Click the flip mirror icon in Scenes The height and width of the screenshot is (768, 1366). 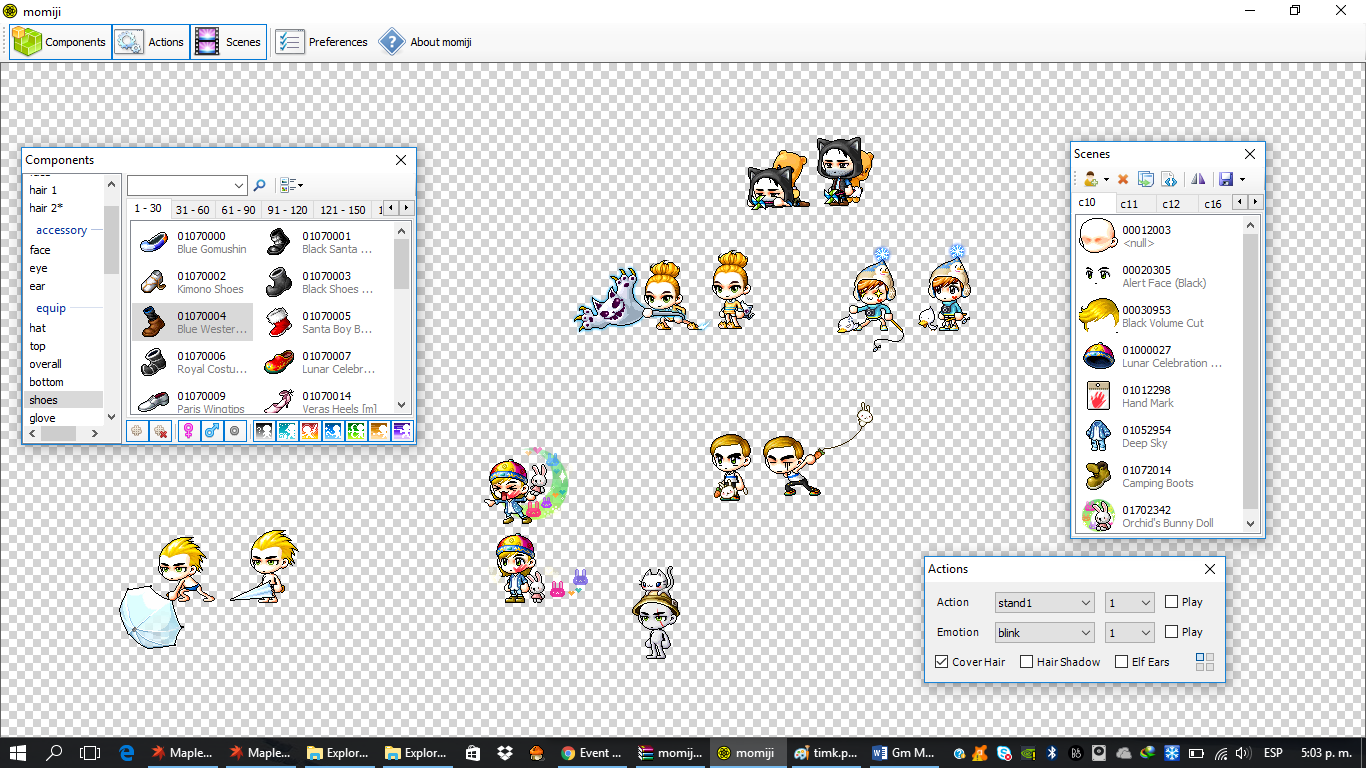(1197, 179)
